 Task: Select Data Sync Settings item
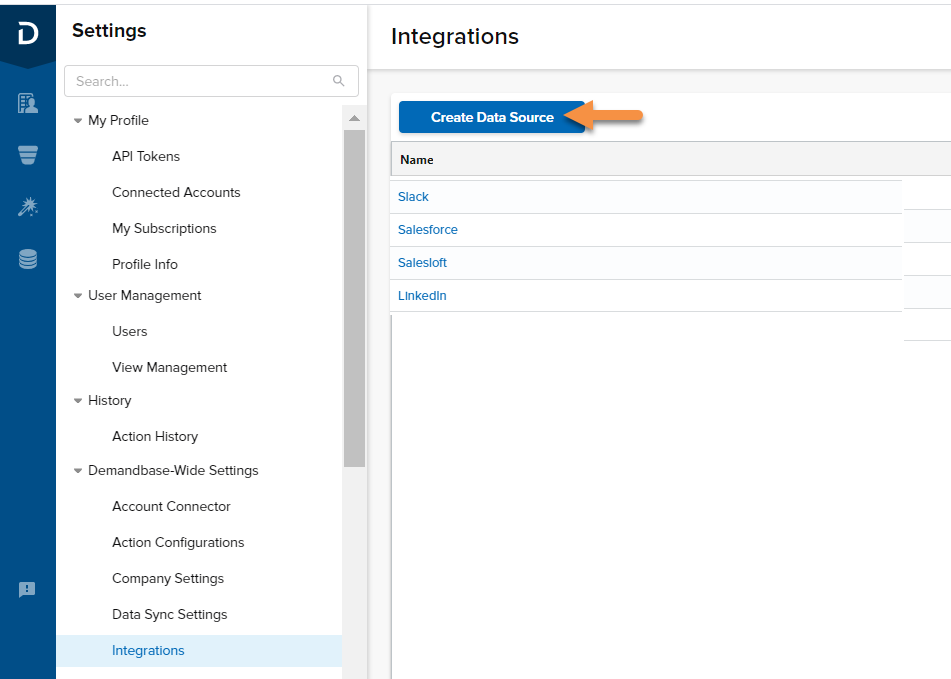point(170,614)
